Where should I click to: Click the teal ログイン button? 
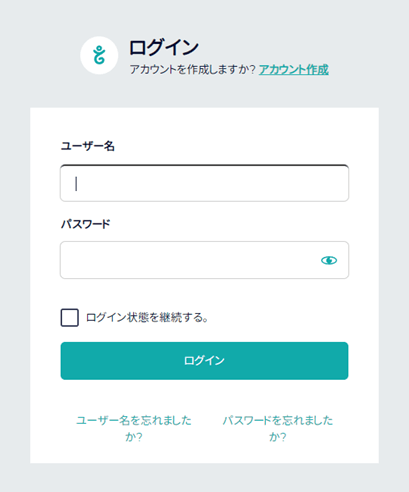pos(204,361)
